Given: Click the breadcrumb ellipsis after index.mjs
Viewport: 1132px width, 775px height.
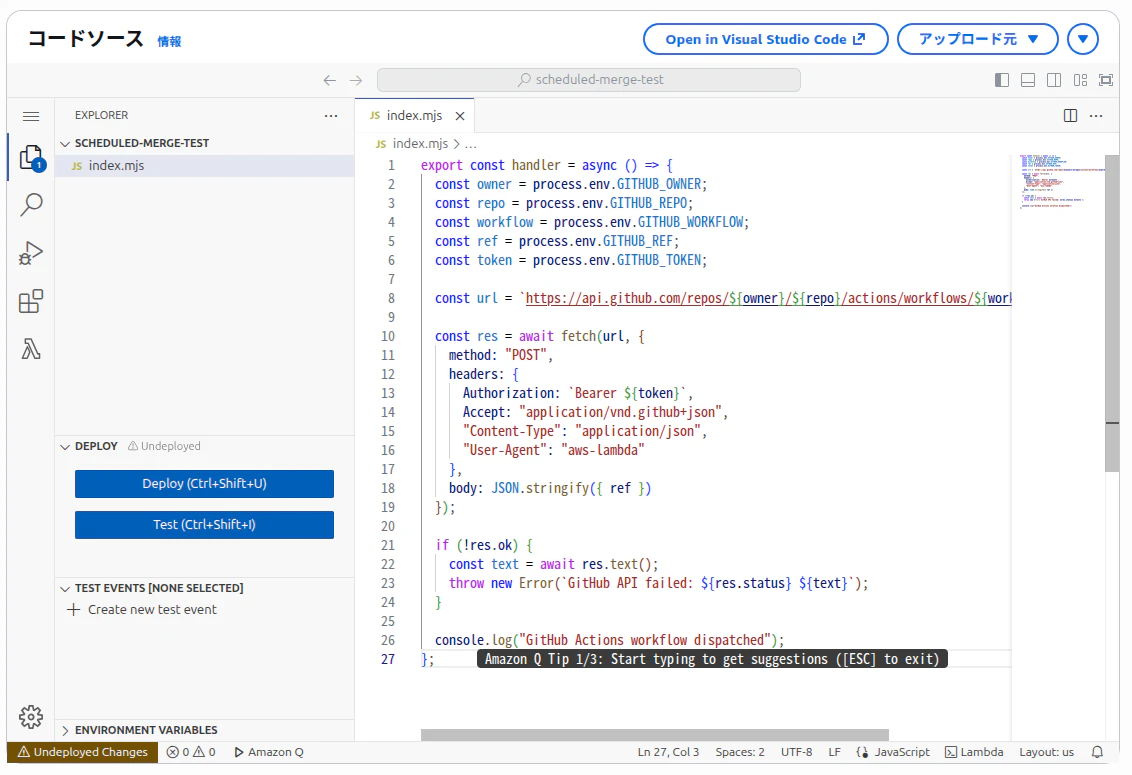Looking at the screenshot, I should tap(471, 144).
